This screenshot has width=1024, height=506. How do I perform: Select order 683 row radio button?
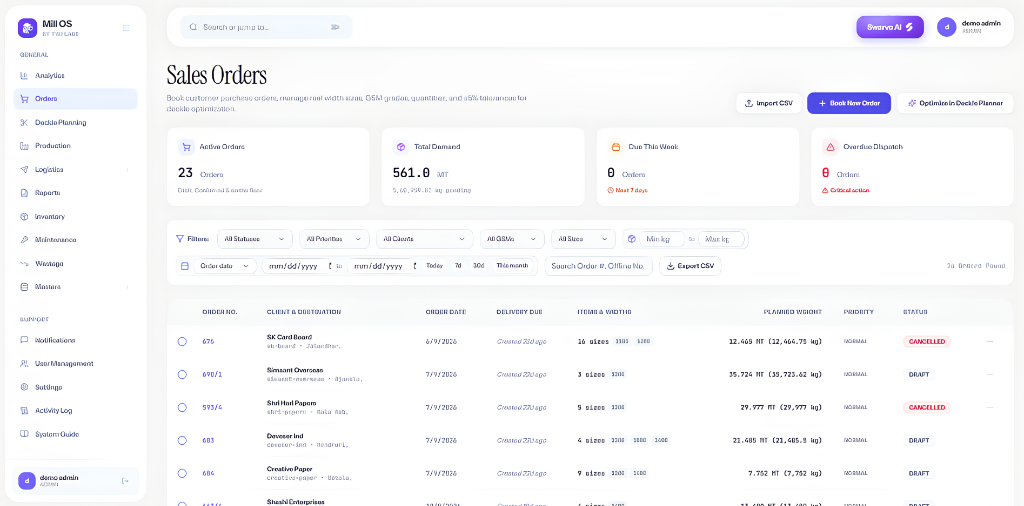[182, 440]
